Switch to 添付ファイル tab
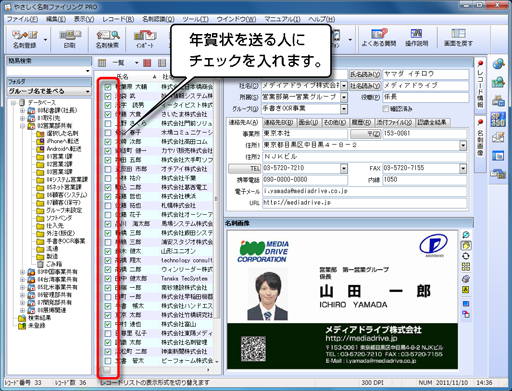The height and width of the screenshot is (391, 512). click(x=394, y=123)
